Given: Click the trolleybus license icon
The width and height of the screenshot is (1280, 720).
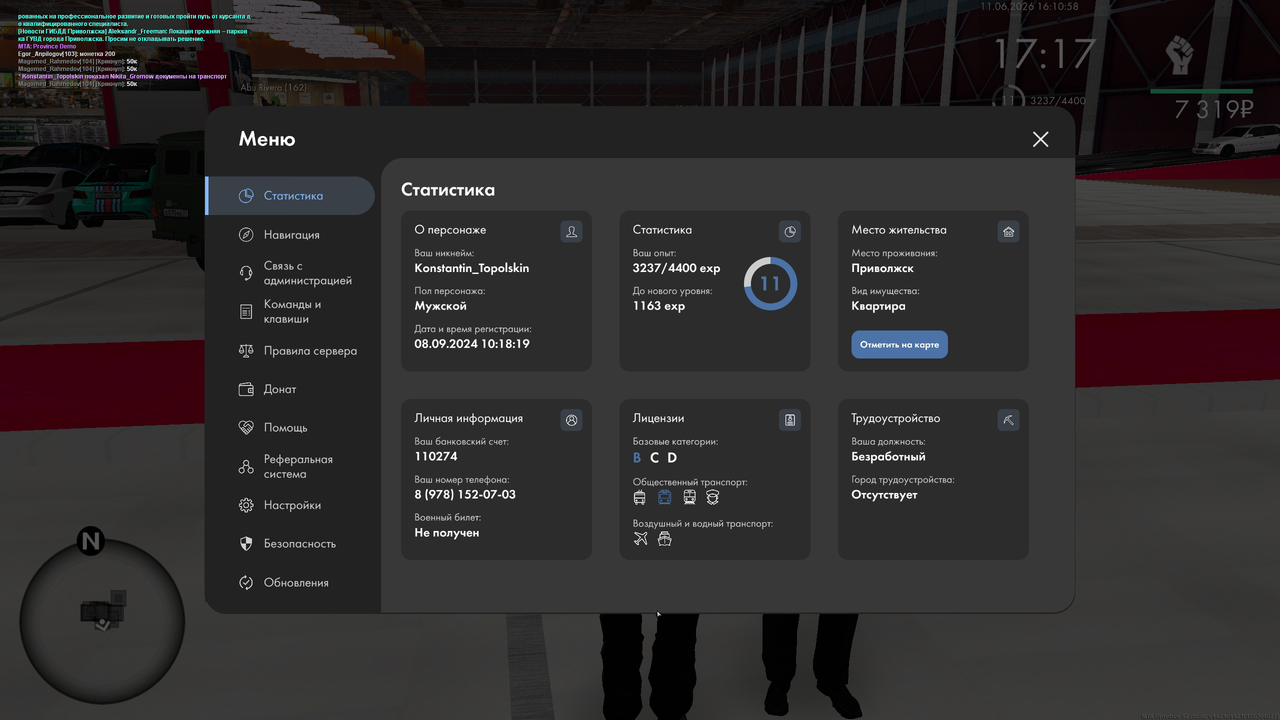Looking at the screenshot, I should click(x=640, y=497).
